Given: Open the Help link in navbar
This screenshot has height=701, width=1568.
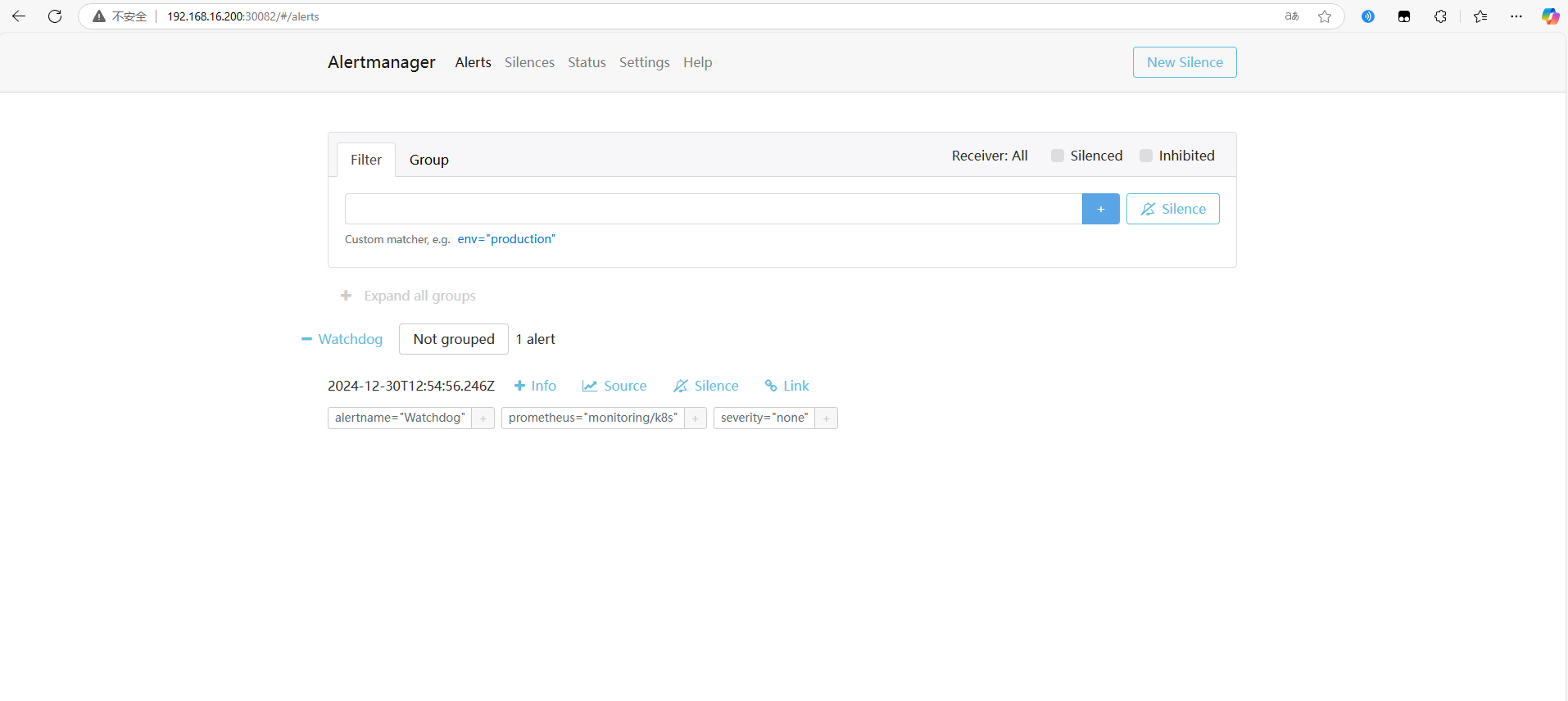Looking at the screenshot, I should (697, 62).
